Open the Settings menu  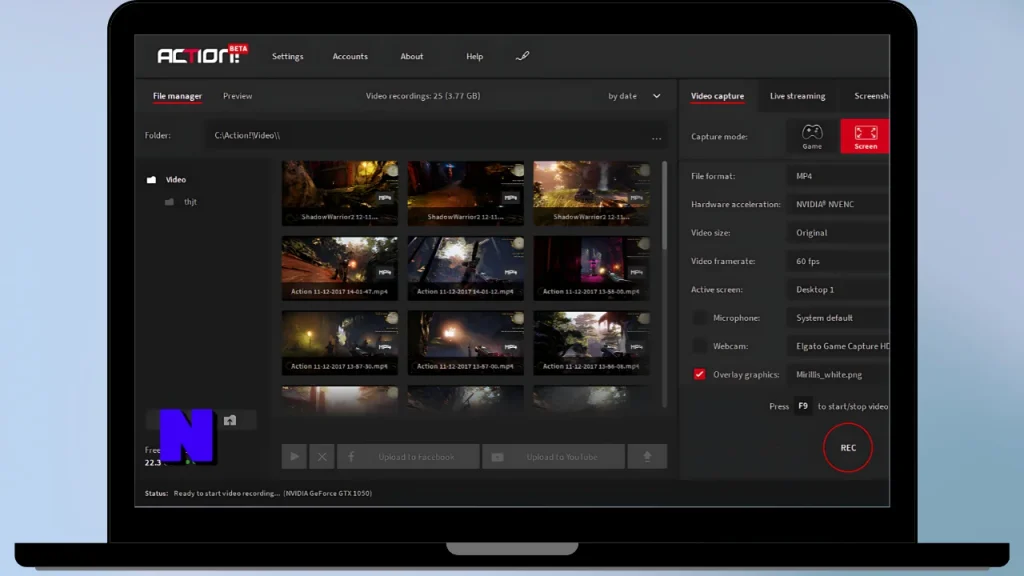(x=287, y=56)
